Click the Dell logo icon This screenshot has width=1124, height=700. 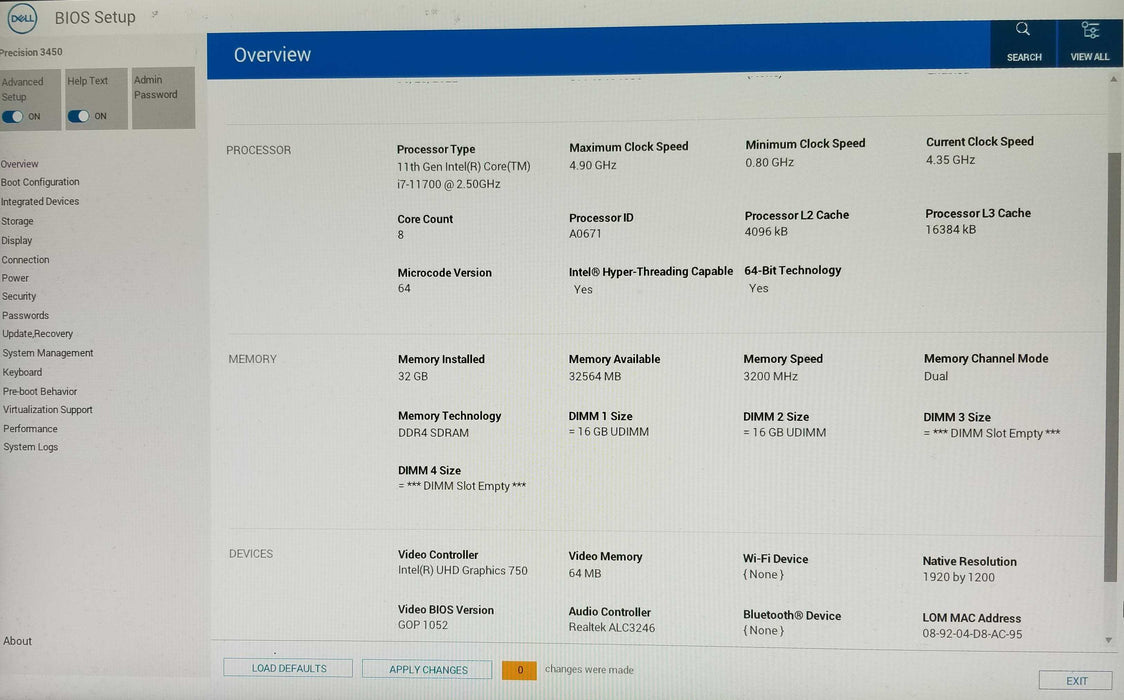point(22,17)
